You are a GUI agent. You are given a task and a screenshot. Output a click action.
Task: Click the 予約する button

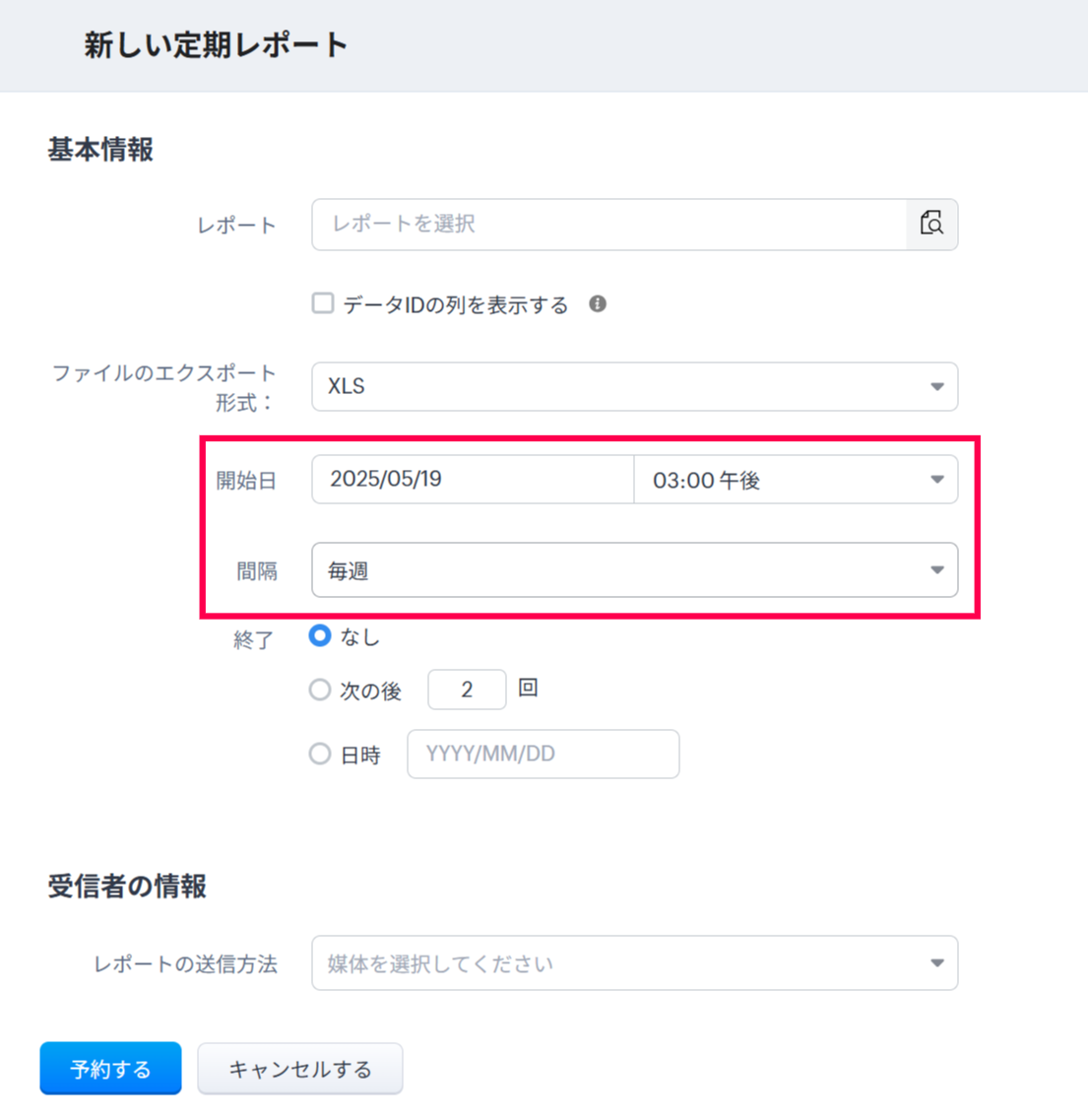click(110, 1069)
